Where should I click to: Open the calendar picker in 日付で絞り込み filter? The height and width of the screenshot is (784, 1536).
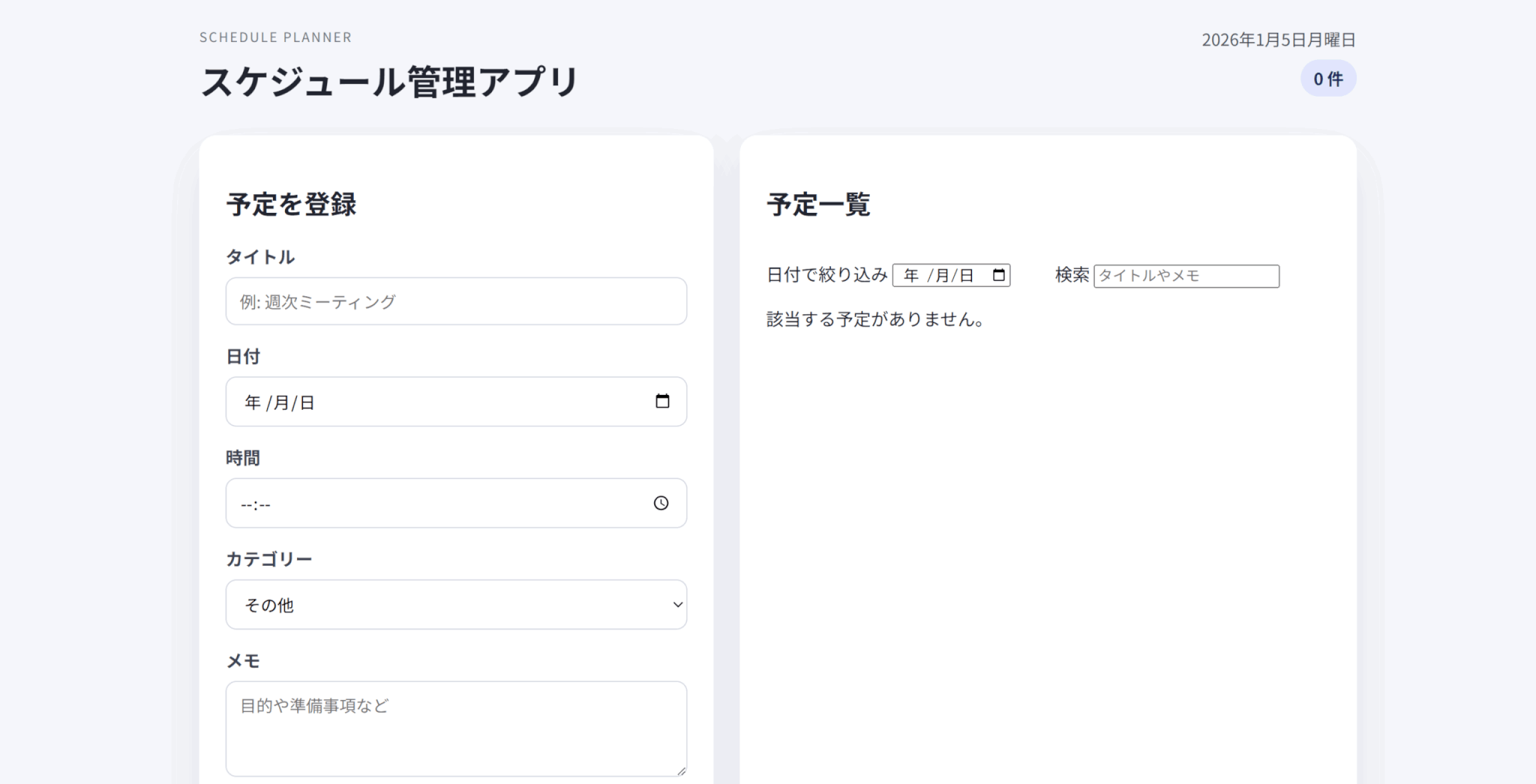[999, 275]
